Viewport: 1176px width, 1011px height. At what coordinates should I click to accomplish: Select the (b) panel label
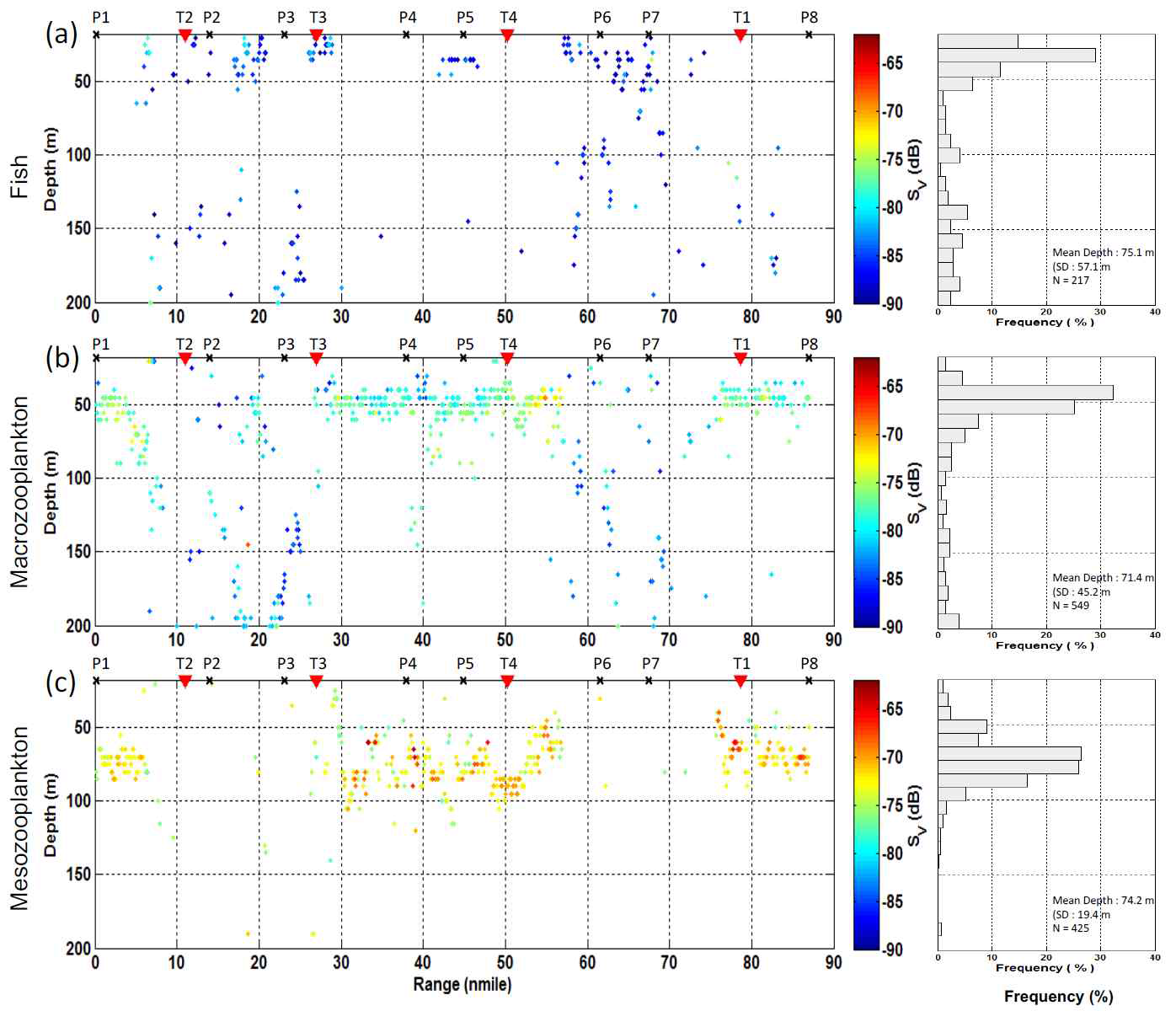tap(61, 357)
